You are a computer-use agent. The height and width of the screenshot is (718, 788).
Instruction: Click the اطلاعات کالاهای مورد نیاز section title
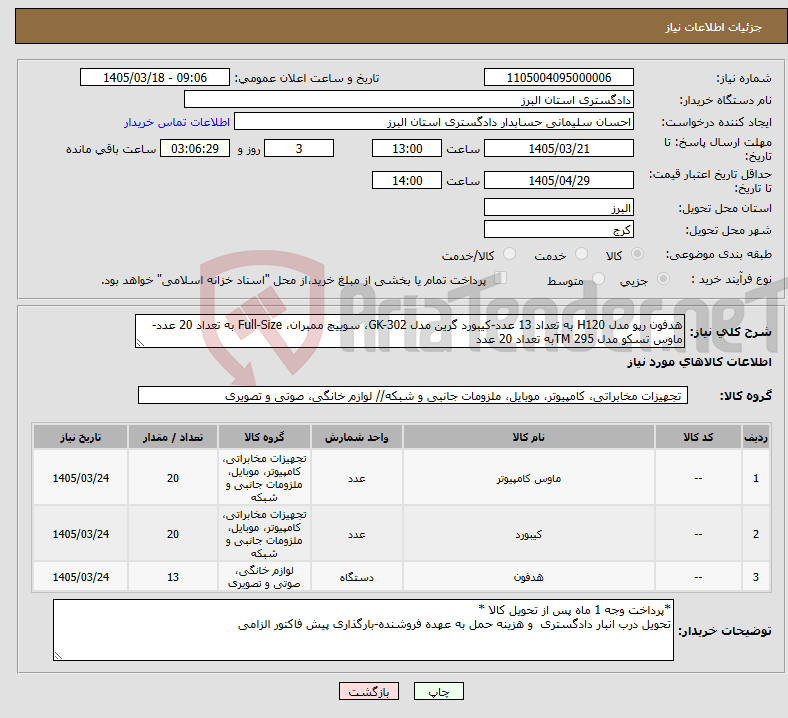pyautogui.click(x=699, y=362)
